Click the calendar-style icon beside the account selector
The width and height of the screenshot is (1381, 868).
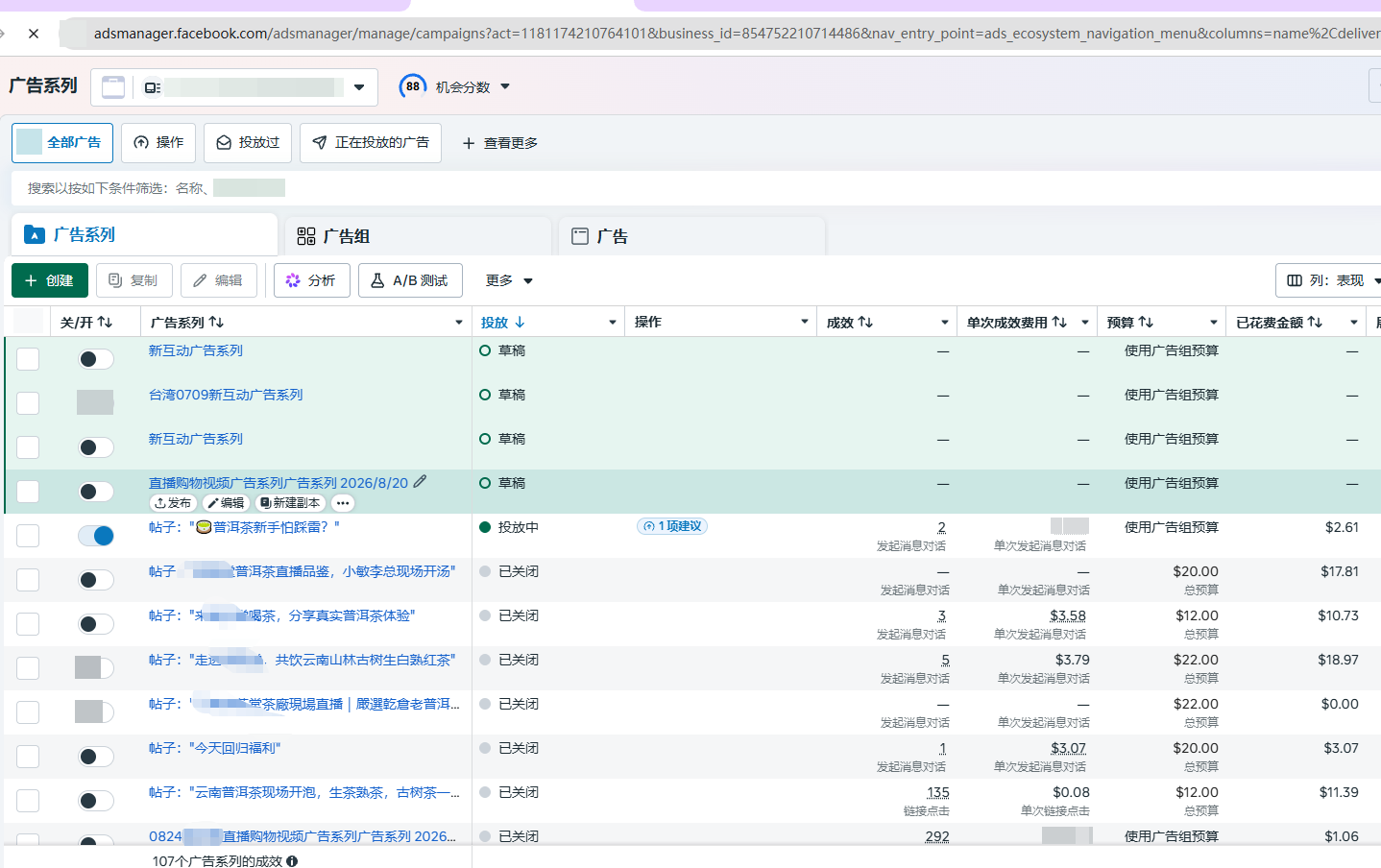coord(113,87)
